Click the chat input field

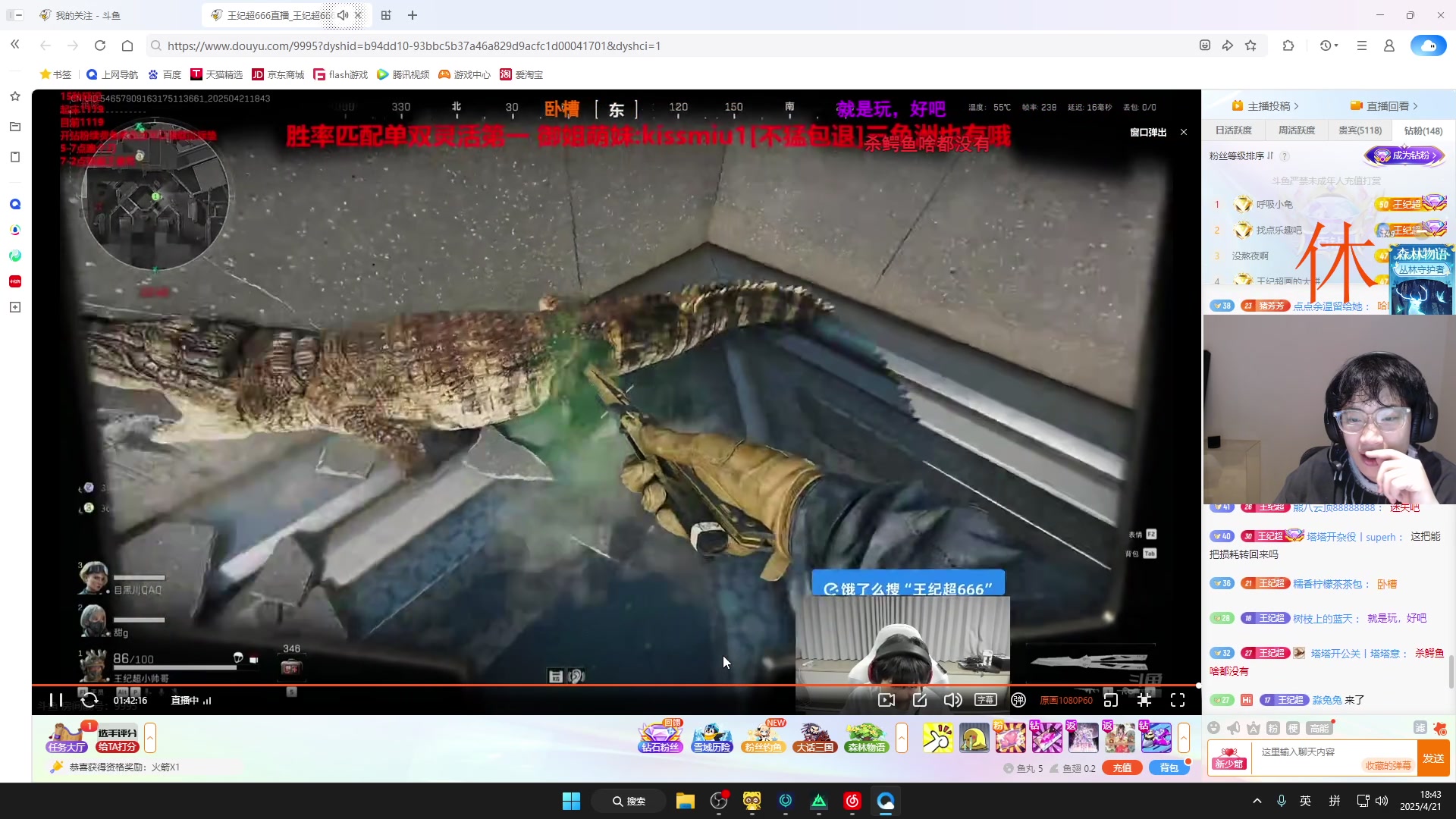tap(1333, 758)
